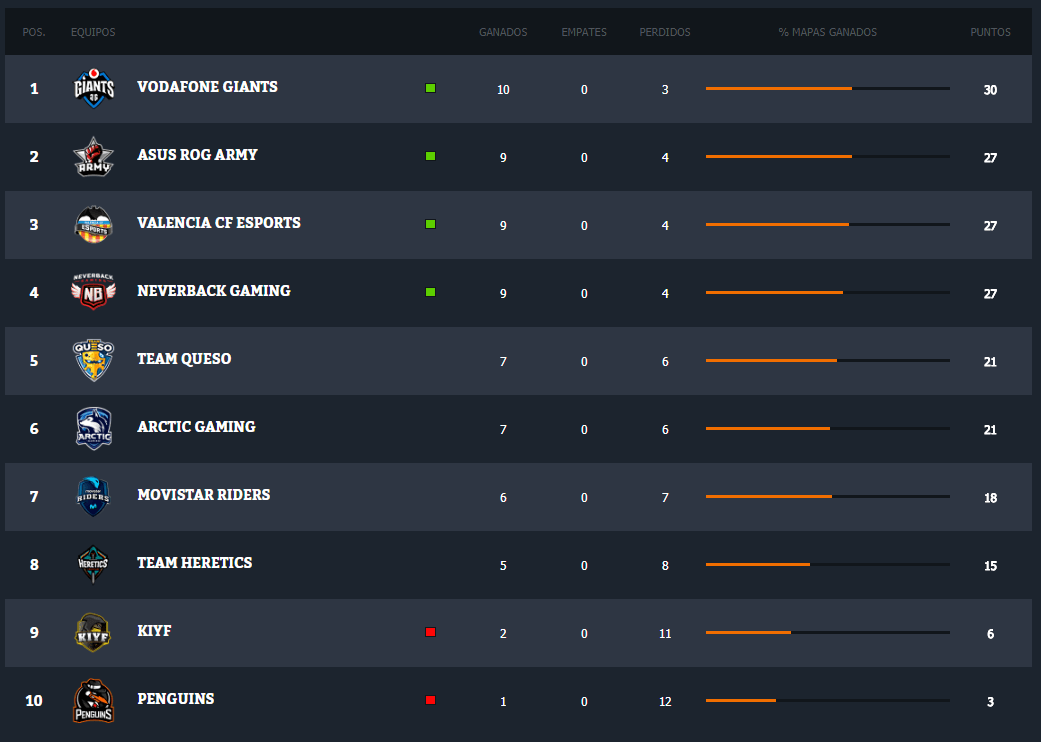The image size is (1041, 742).
Task: Click Vodafone Giants map win percentage bar
Action: coord(828,88)
